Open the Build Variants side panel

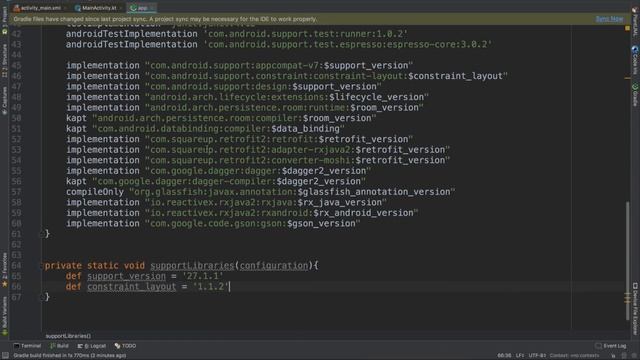(4, 316)
